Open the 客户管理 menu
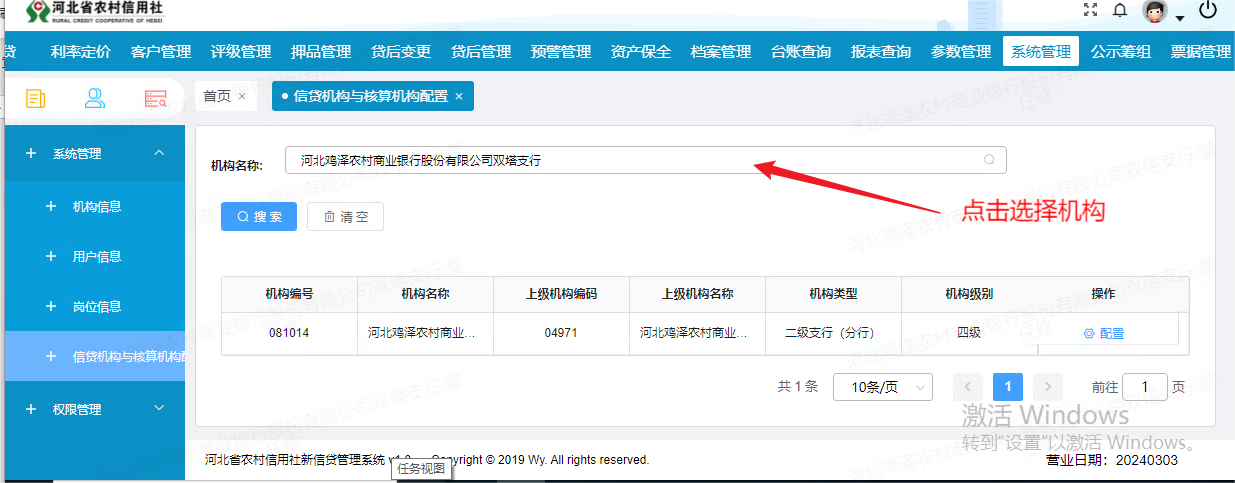This screenshot has height=483, width=1235. pyautogui.click(x=161, y=52)
